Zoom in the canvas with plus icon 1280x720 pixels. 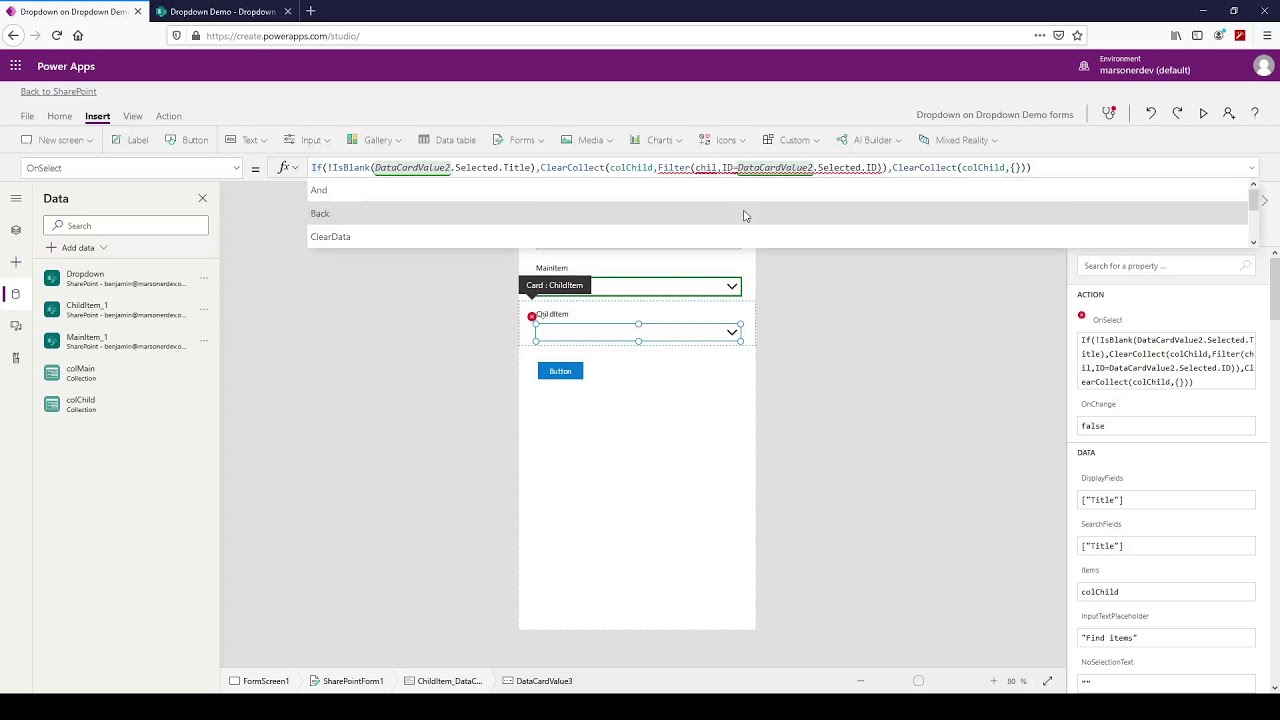pyautogui.click(x=993, y=681)
